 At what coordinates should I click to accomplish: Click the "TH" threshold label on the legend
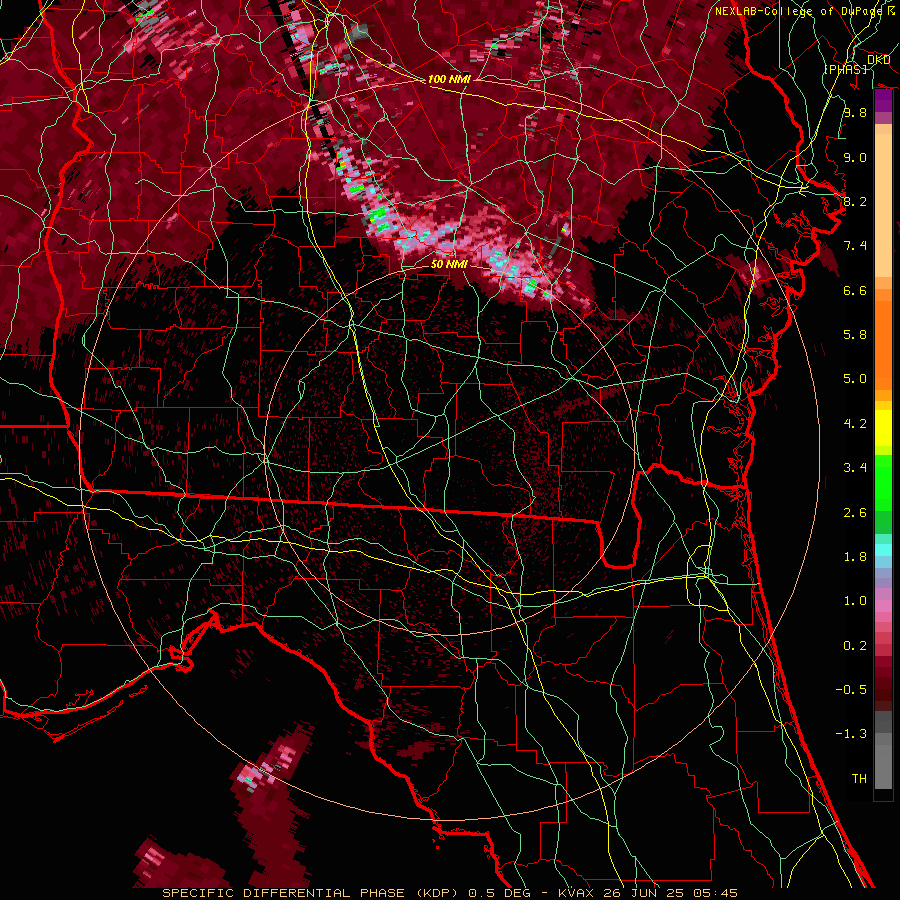tap(859, 779)
